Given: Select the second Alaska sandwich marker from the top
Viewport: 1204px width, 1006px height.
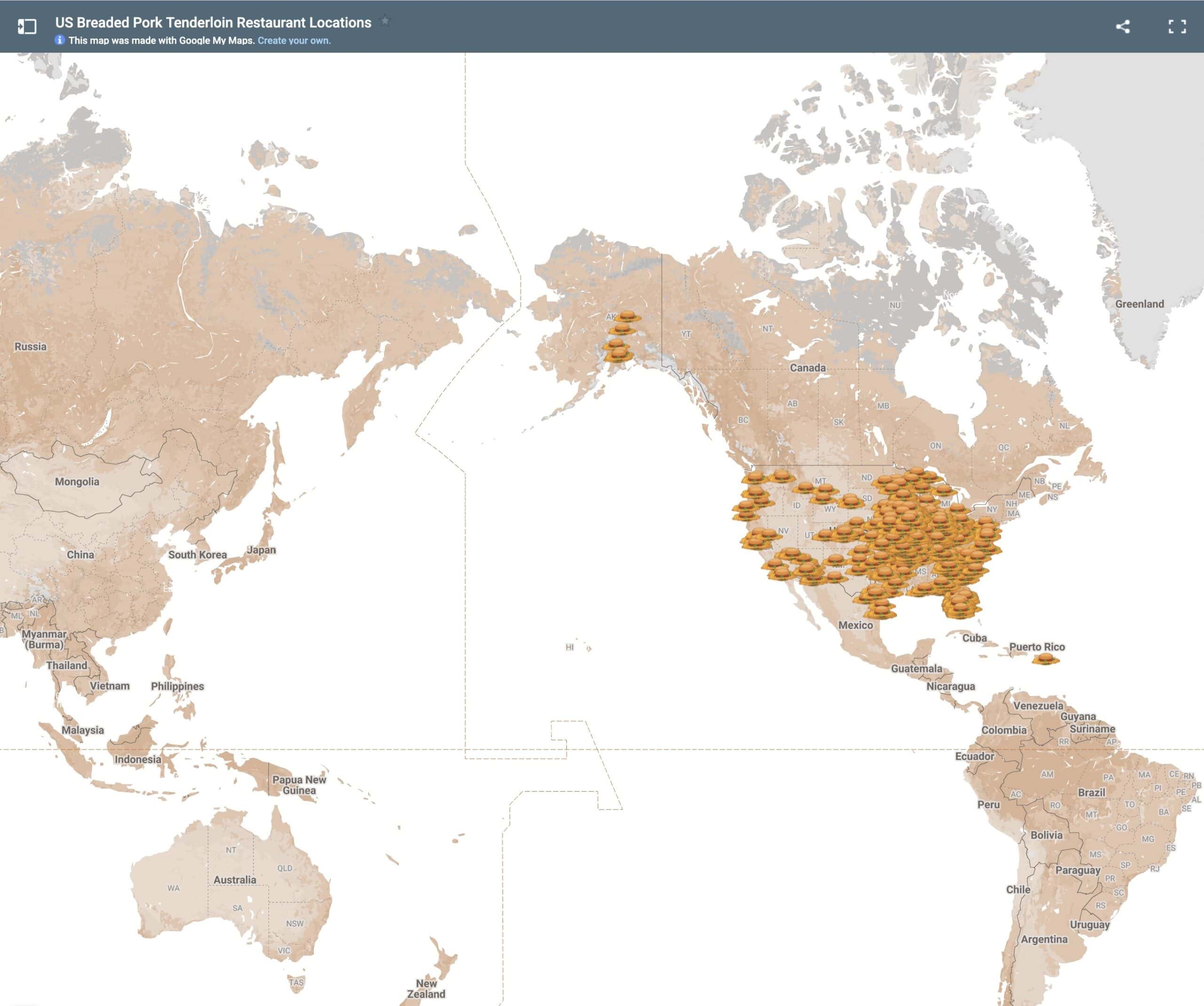Looking at the screenshot, I should pos(623,329).
